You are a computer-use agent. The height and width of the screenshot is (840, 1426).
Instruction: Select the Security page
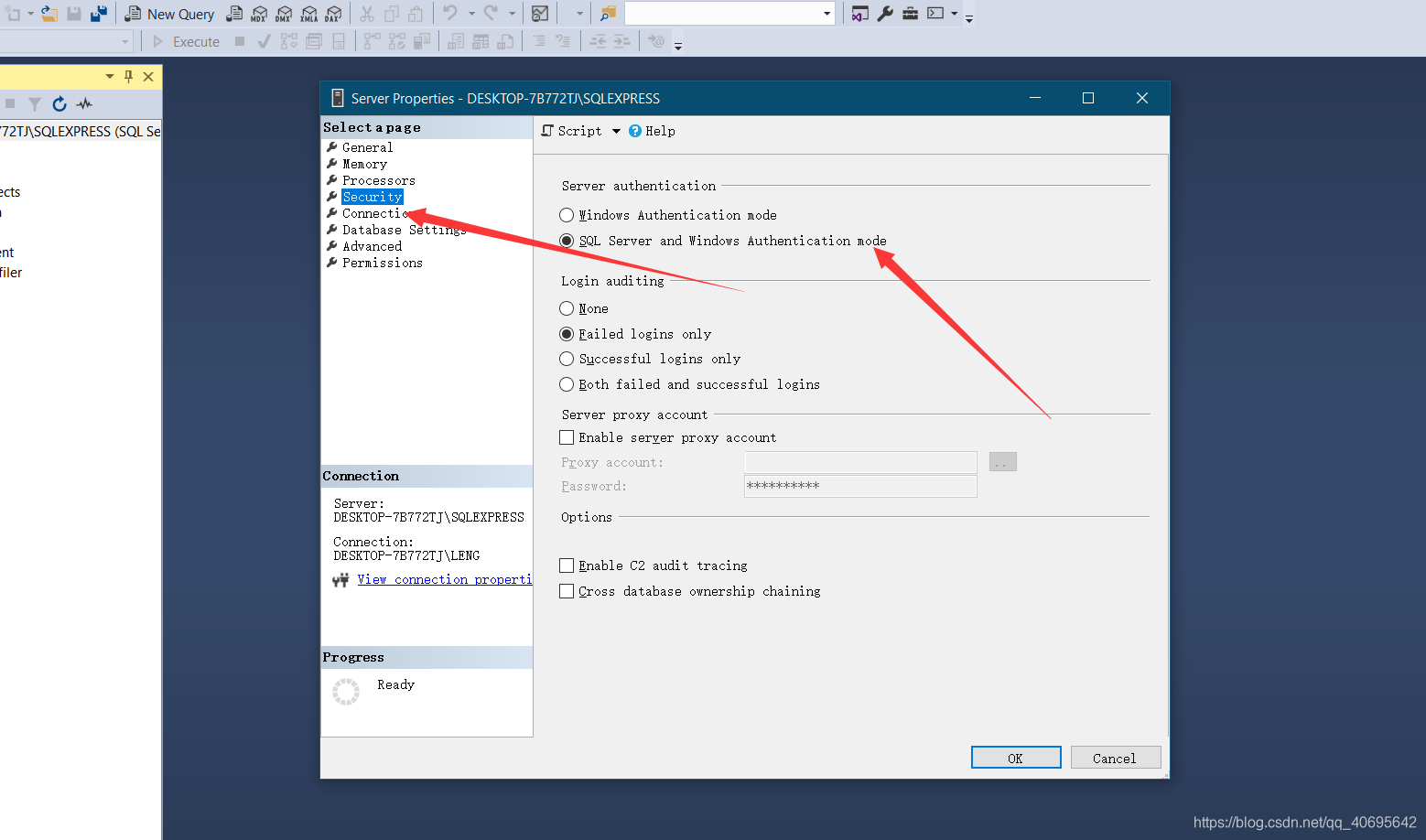372,197
